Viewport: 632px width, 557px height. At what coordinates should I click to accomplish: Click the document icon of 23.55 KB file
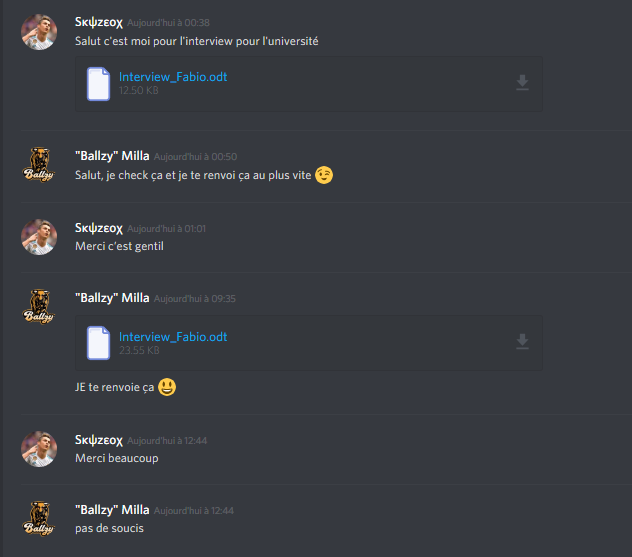(x=98, y=343)
